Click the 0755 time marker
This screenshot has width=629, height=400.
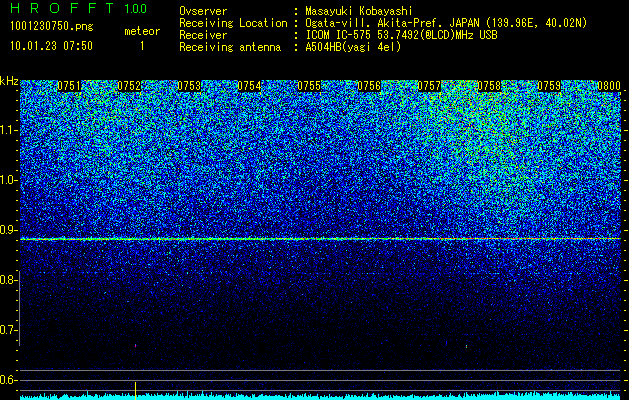(x=309, y=86)
